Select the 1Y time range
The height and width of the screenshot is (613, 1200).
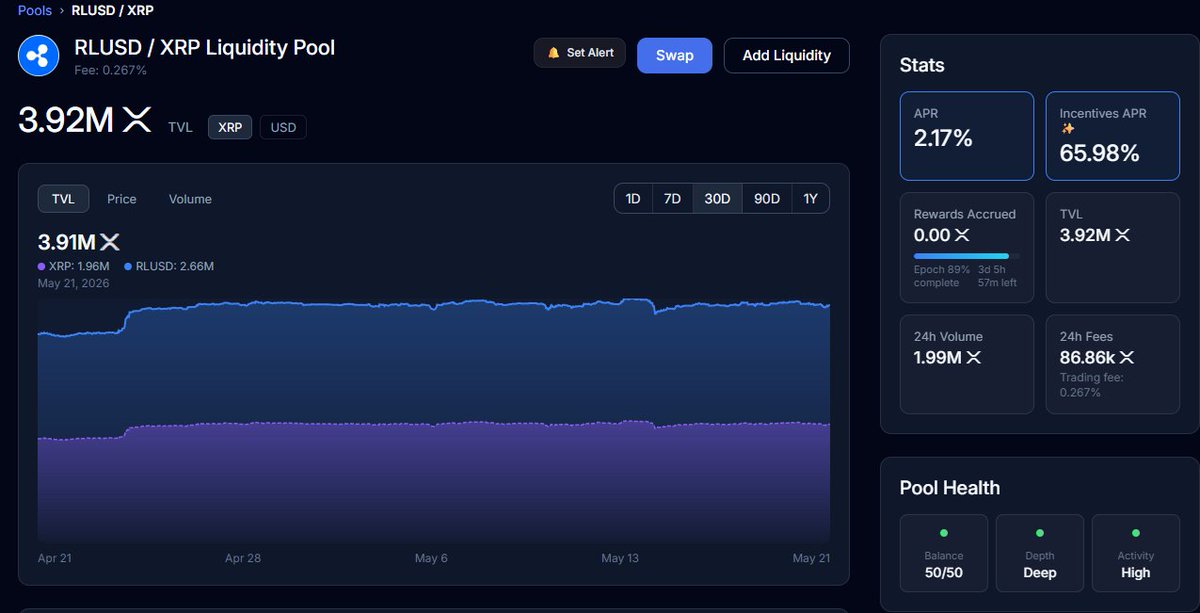coord(810,199)
